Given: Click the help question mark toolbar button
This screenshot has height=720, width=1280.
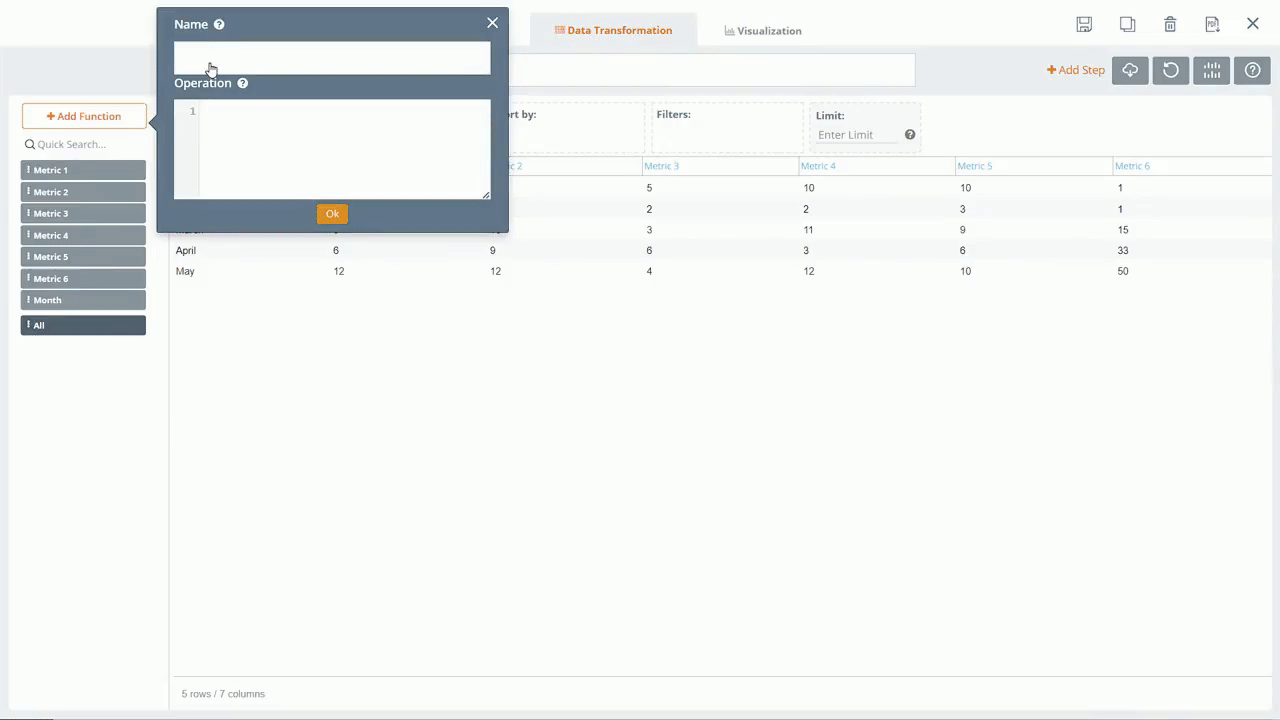Looking at the screenshot, I should (1252, 70).
